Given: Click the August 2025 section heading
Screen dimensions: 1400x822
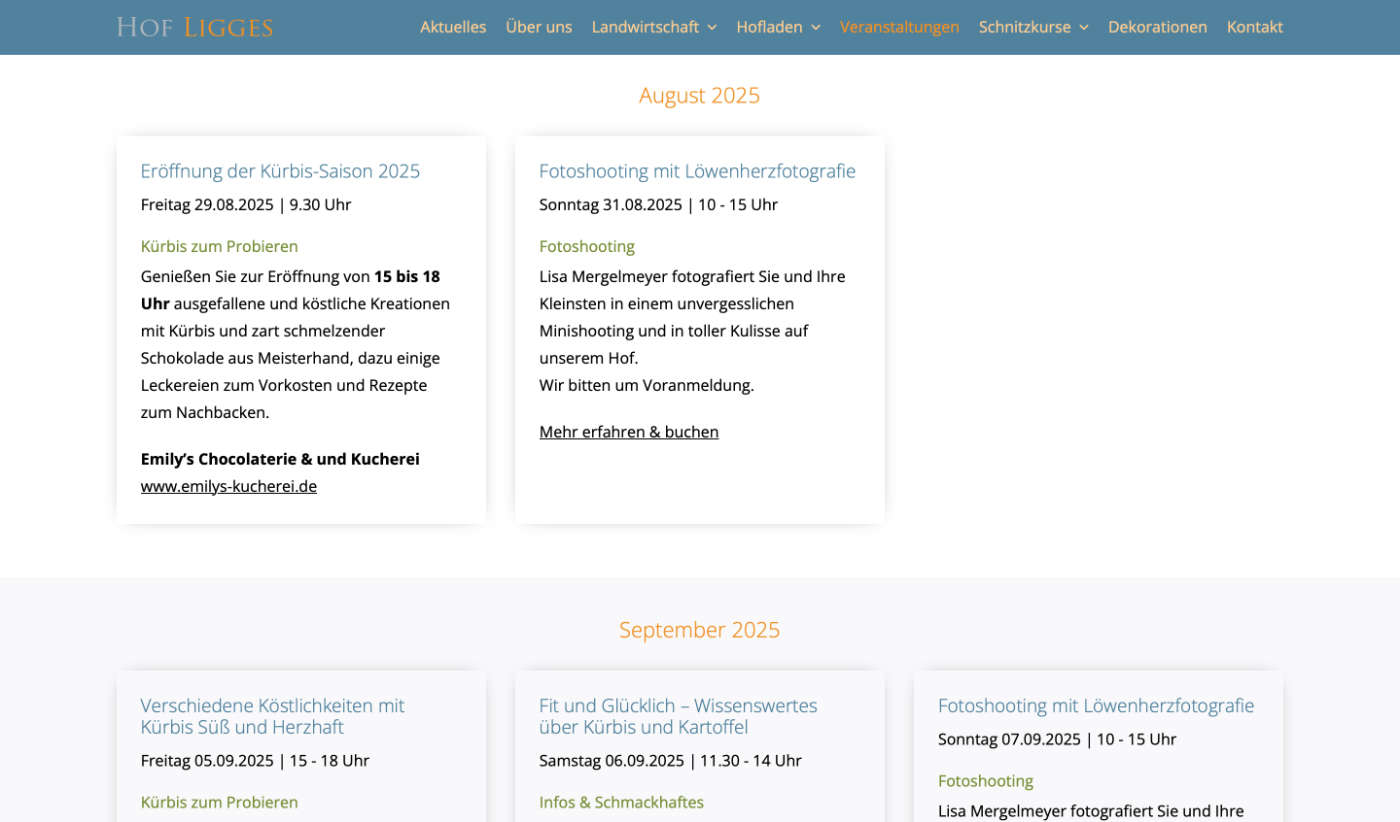Looking at the screenshot, I should [x=699, y=95].
